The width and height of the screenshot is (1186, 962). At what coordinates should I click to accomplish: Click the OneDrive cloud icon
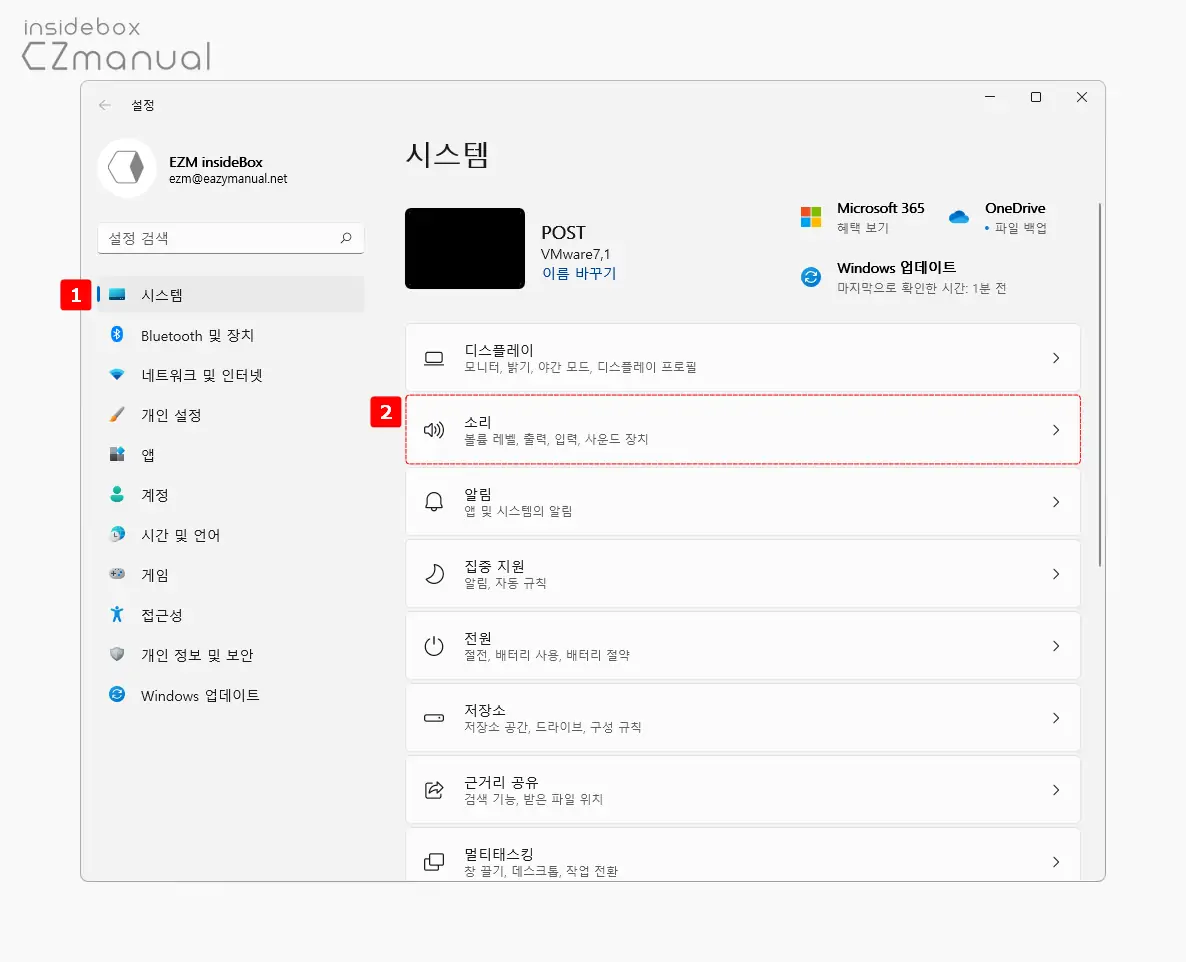coord(957,215)
